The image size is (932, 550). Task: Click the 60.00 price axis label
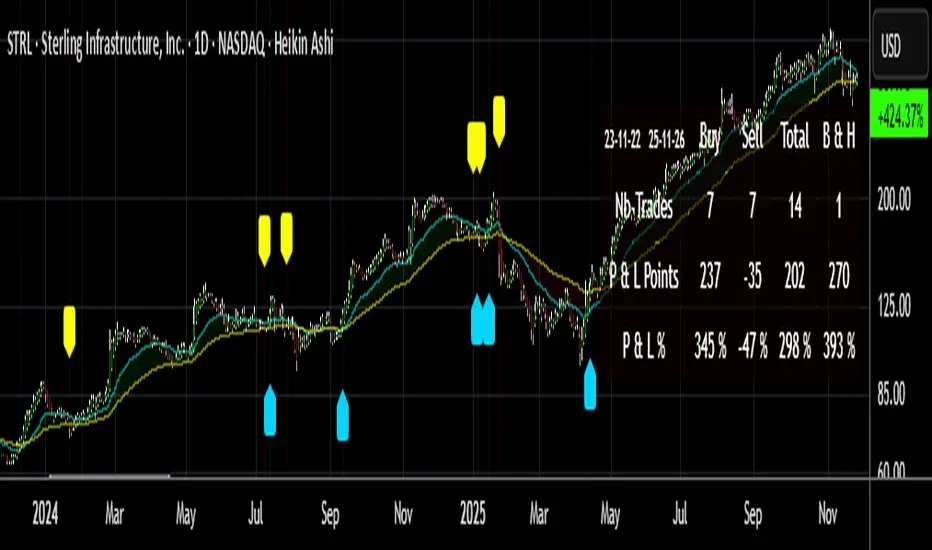(x=891, y=469)
